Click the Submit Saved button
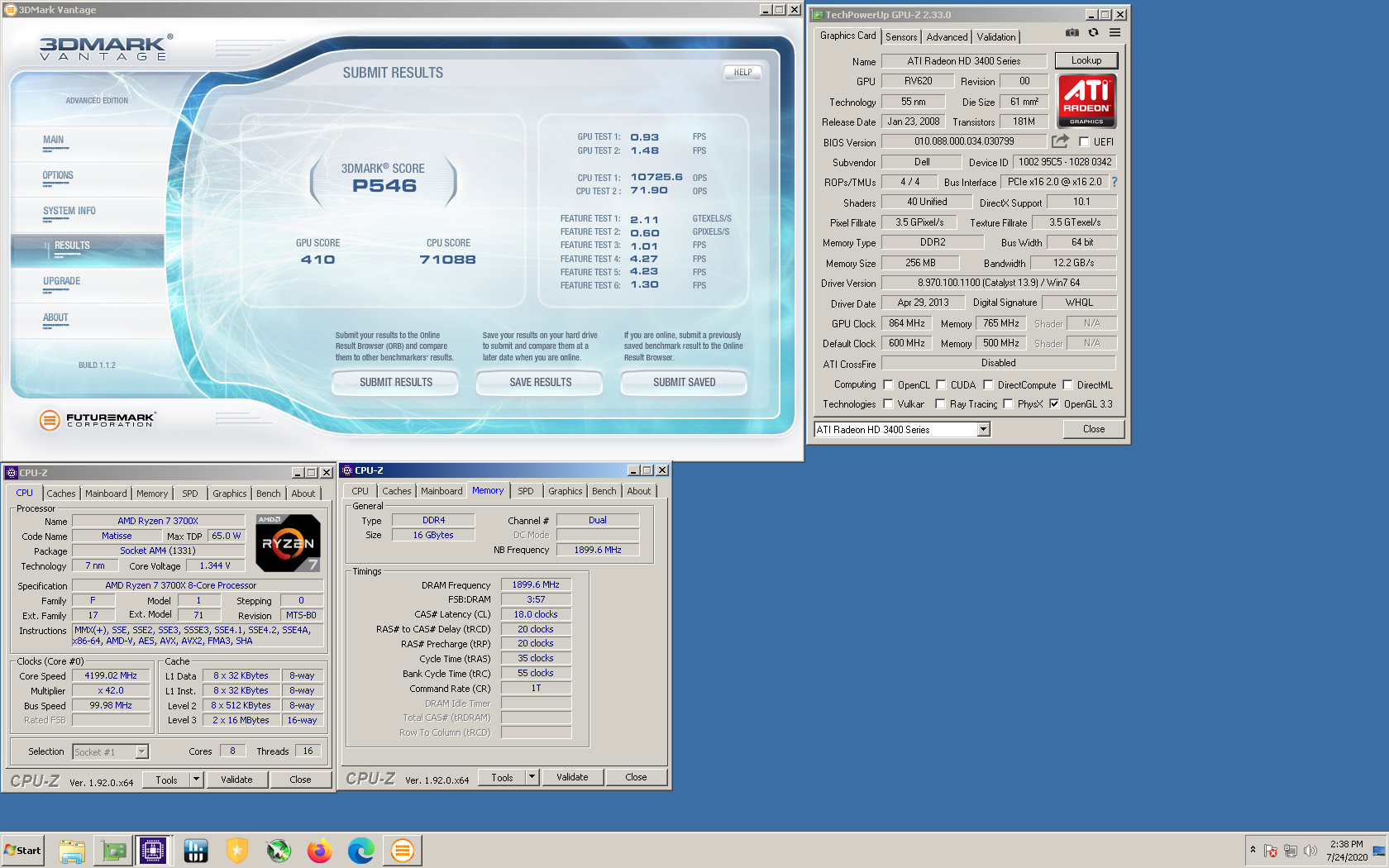Viewport: 1389px width, 868px height. [684, 383]
